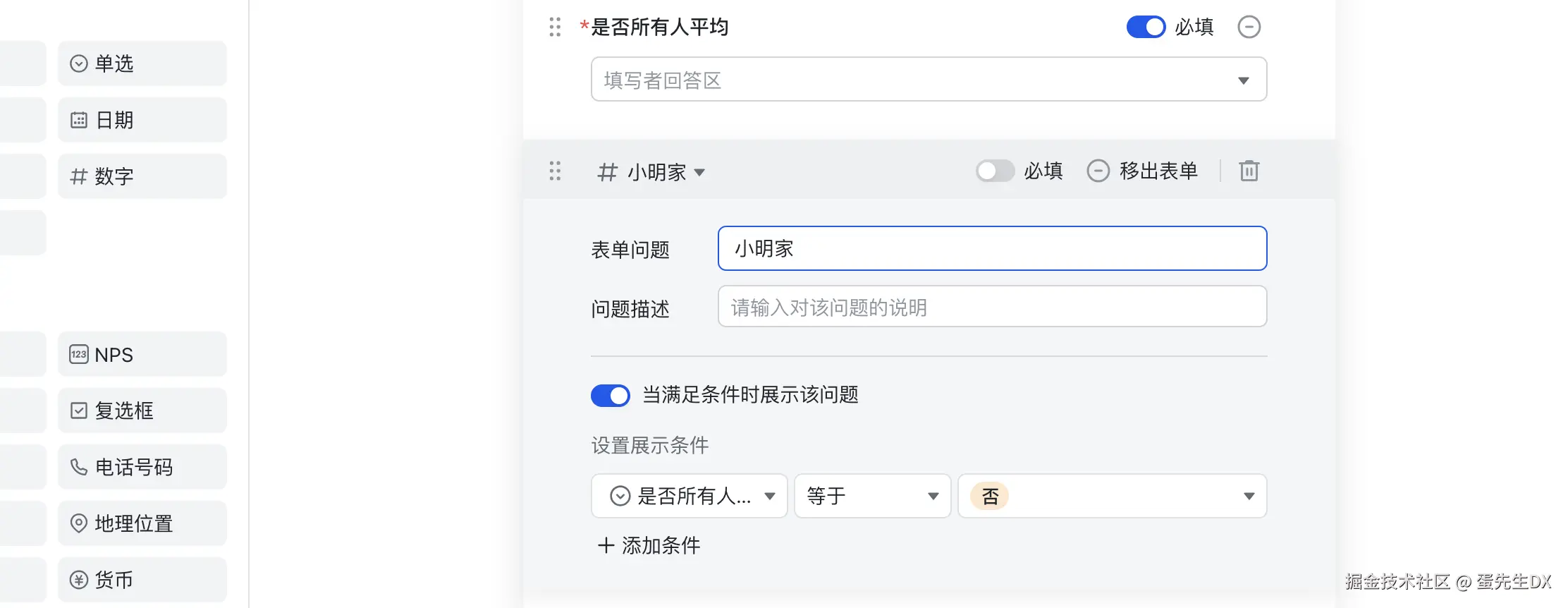Enable 必填 toggle for 小明家
The width and height of the screenshot is (1568, 608).
(x=995, y=171)
